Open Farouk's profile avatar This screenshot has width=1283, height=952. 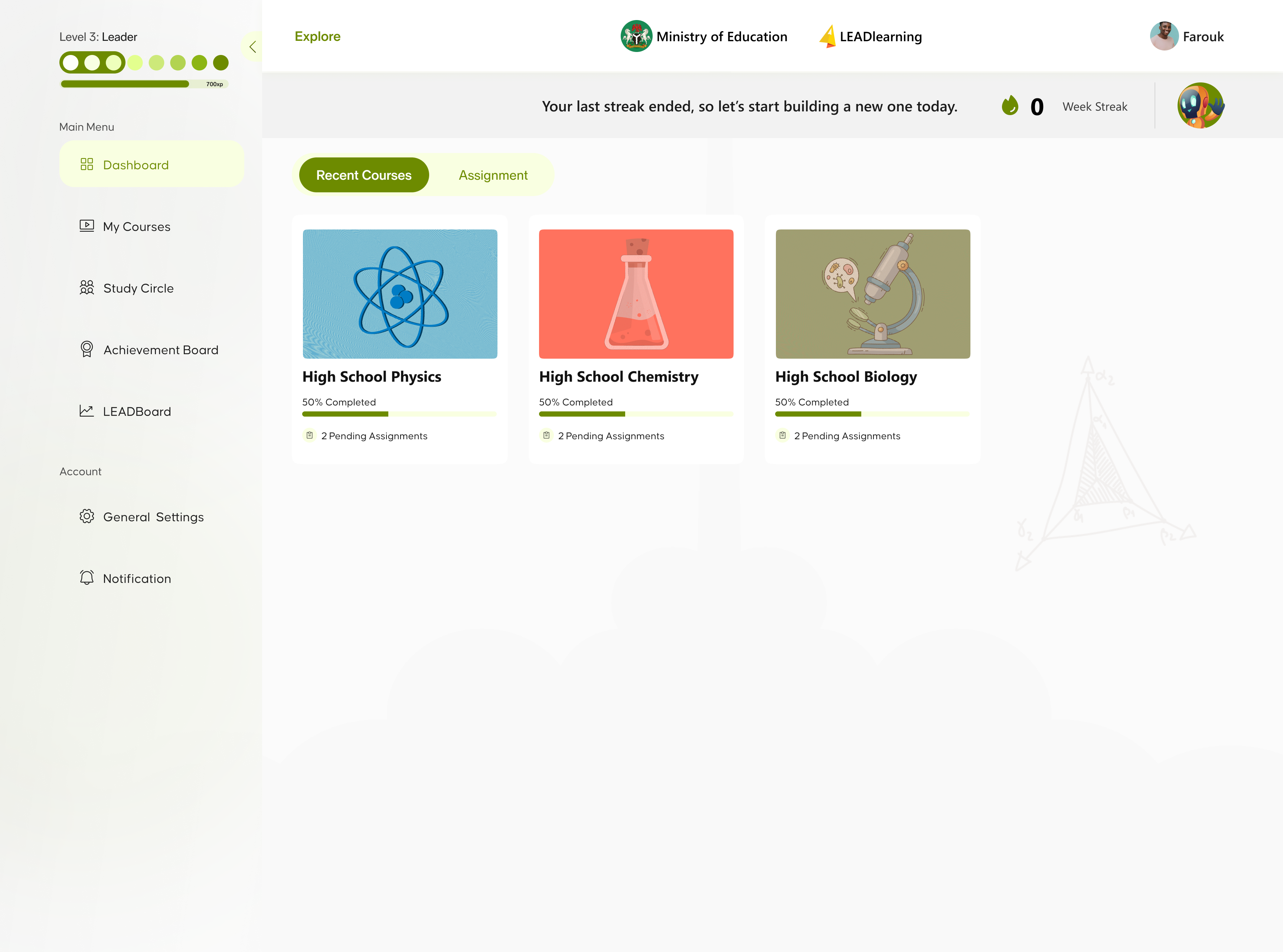tap(1164, 36)
